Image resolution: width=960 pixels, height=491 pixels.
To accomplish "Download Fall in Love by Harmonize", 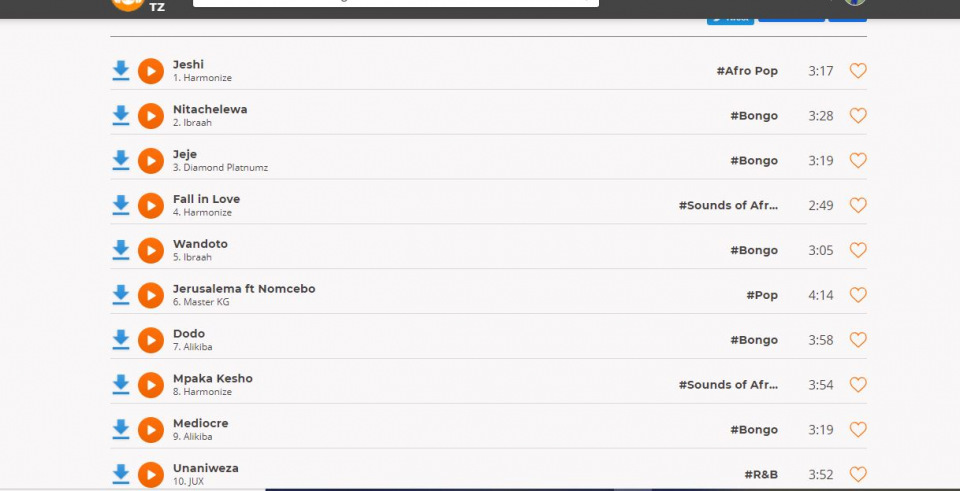I will [121, 205].
